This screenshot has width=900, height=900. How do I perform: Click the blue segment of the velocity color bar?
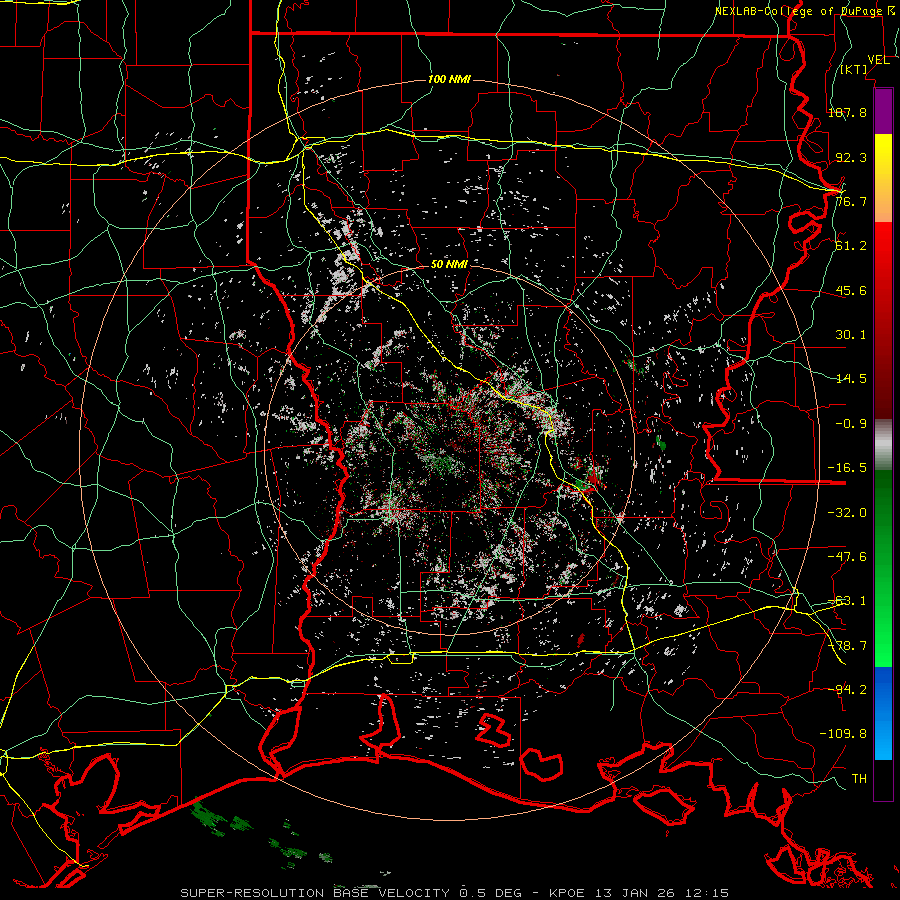[x=883, y=713]
